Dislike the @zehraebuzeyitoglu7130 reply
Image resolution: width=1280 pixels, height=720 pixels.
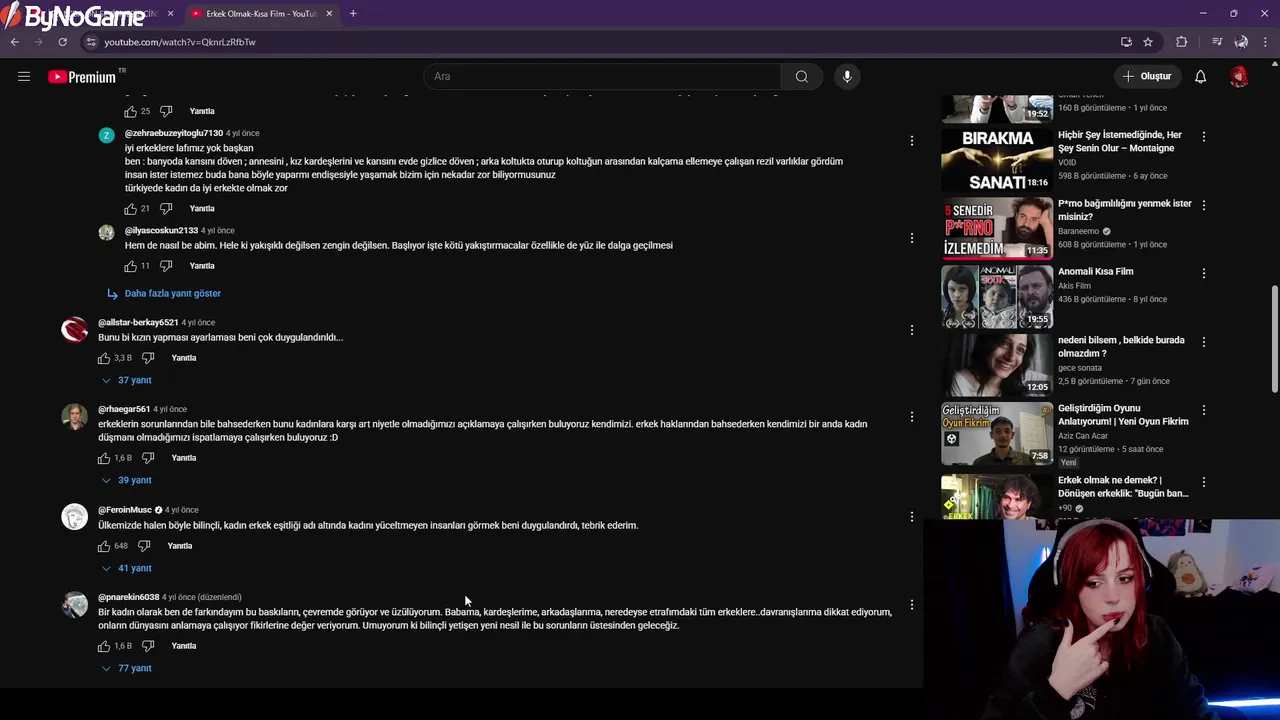(166, 209)
